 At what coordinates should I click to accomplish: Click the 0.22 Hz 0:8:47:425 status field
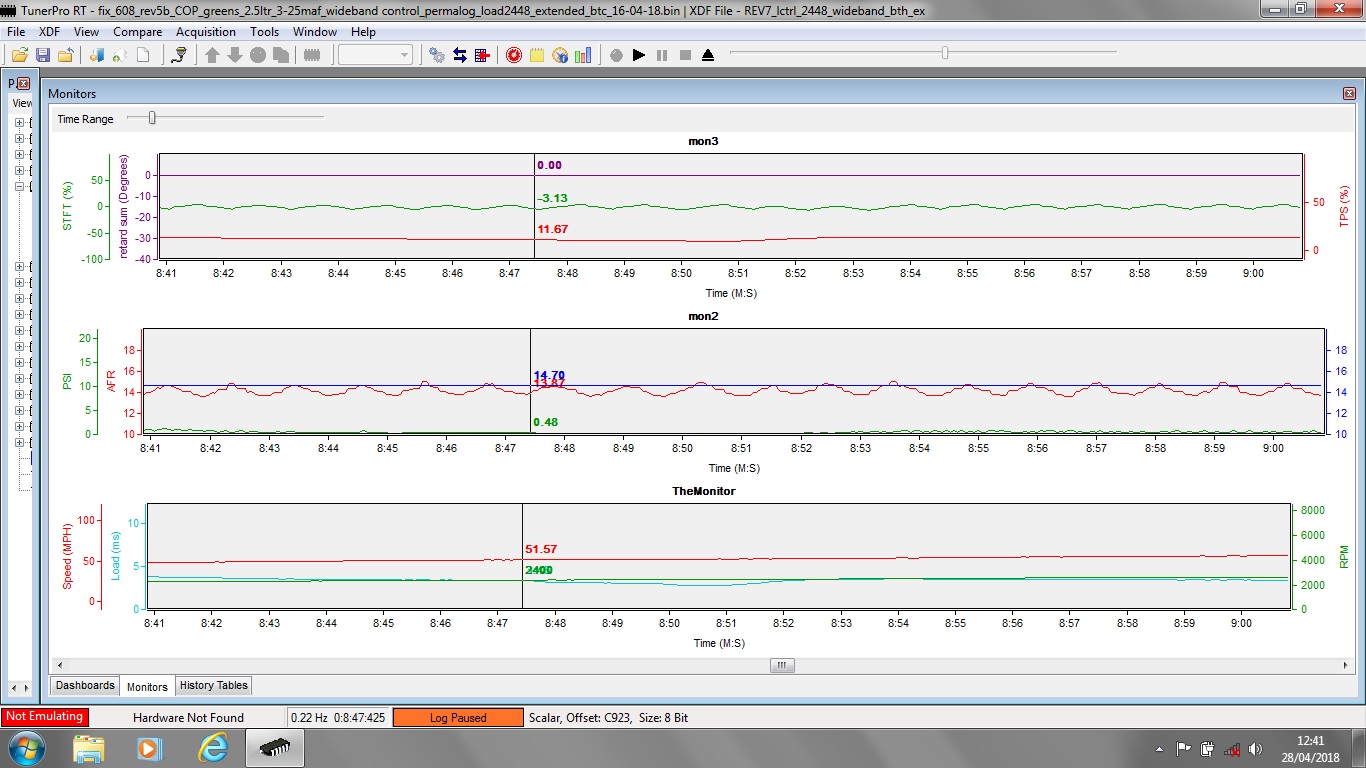click(x=338, y=717)
